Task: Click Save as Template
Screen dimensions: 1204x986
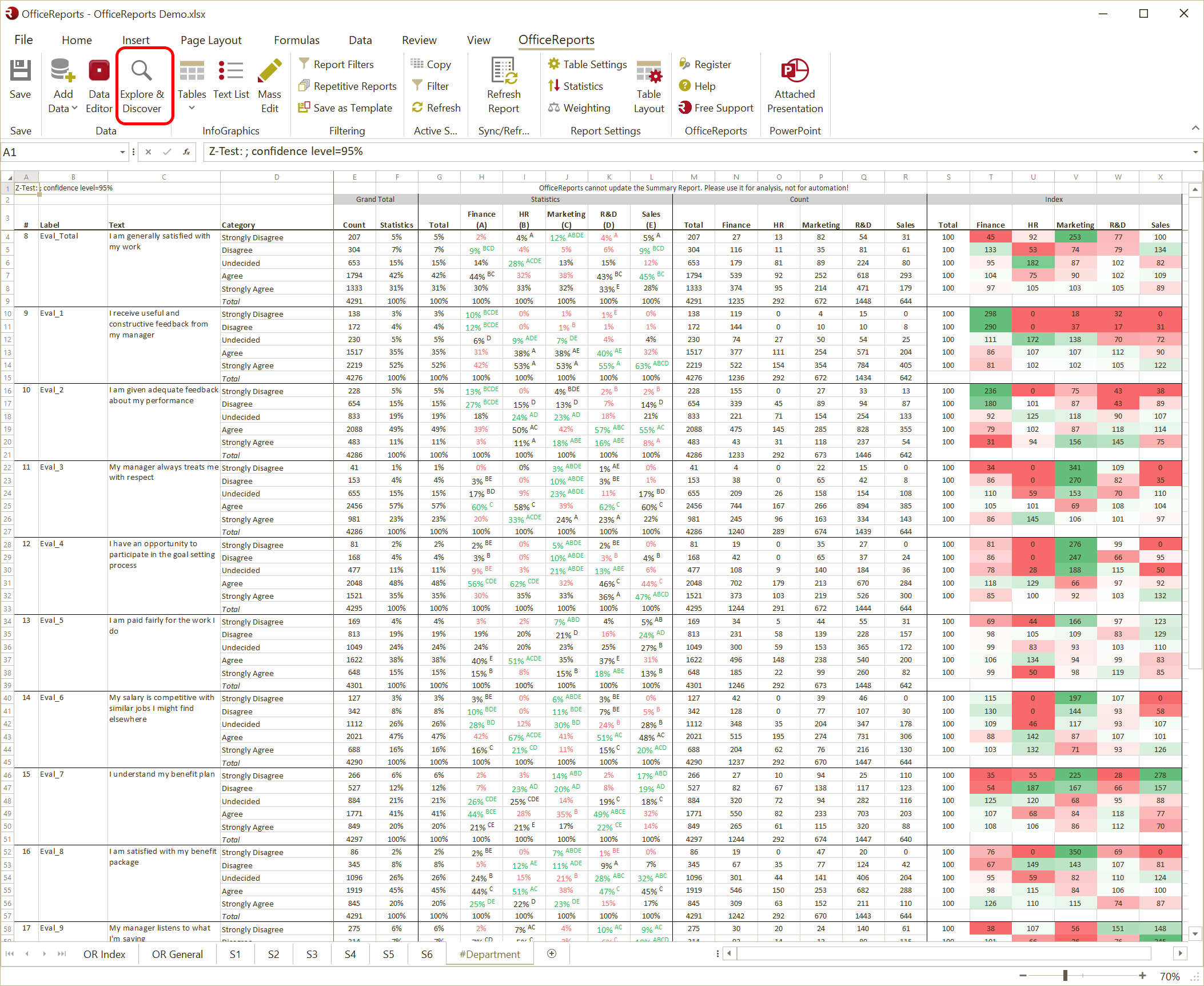Action: [x=345, y=108]
